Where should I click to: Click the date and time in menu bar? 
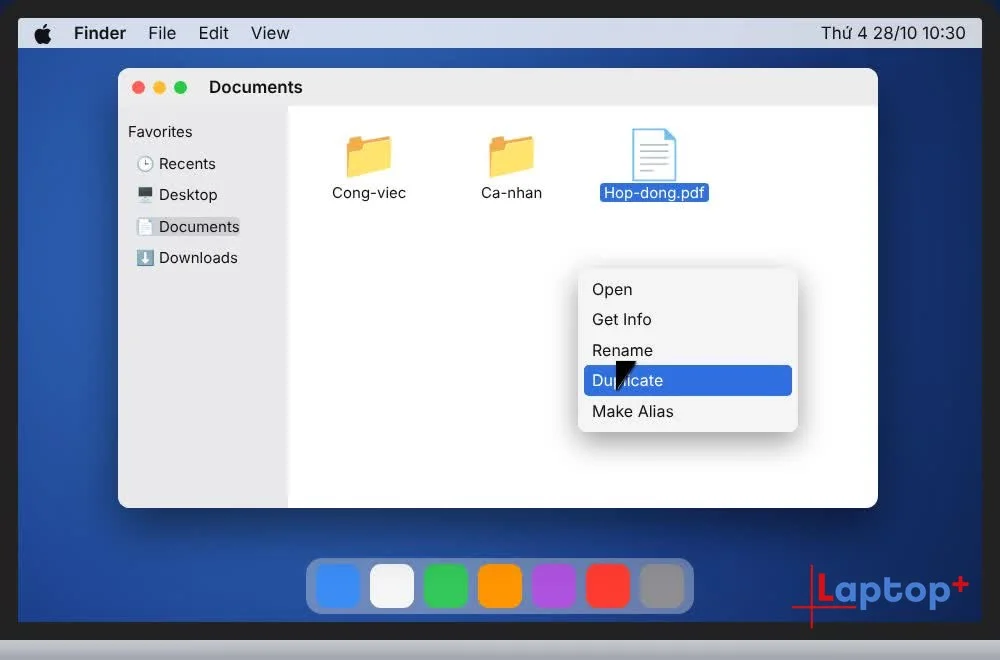pos(893,33)
